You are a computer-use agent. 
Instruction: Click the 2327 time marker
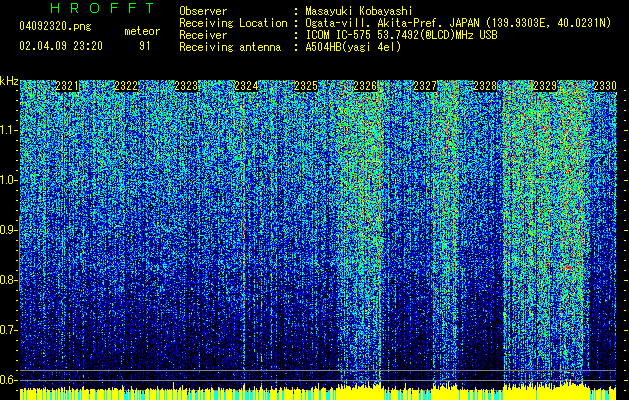click(425, 86)
